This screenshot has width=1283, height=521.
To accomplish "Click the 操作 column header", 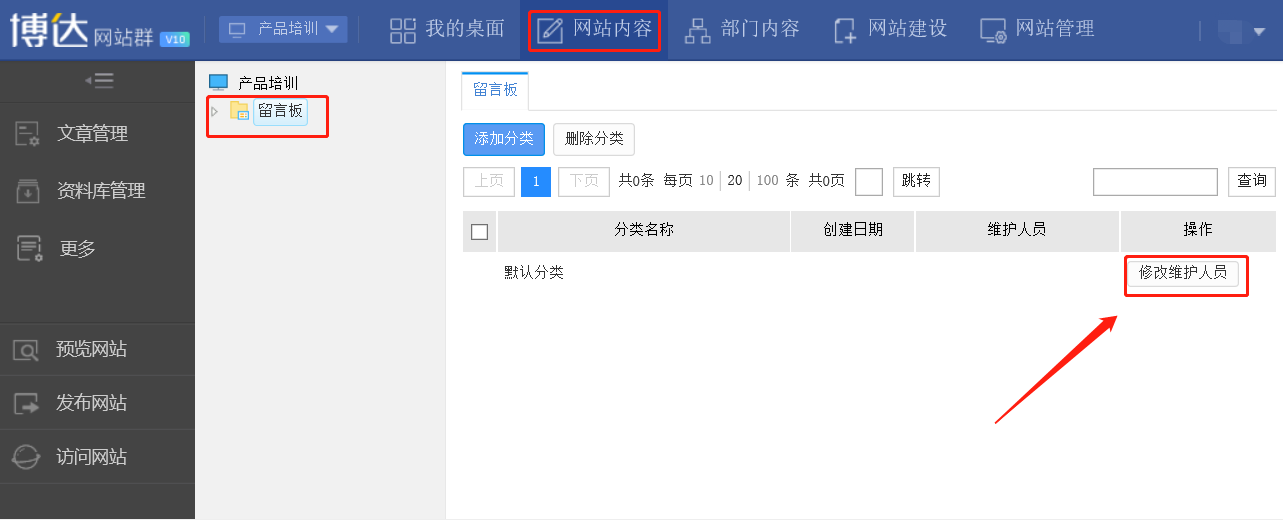I will (1198, 230).
